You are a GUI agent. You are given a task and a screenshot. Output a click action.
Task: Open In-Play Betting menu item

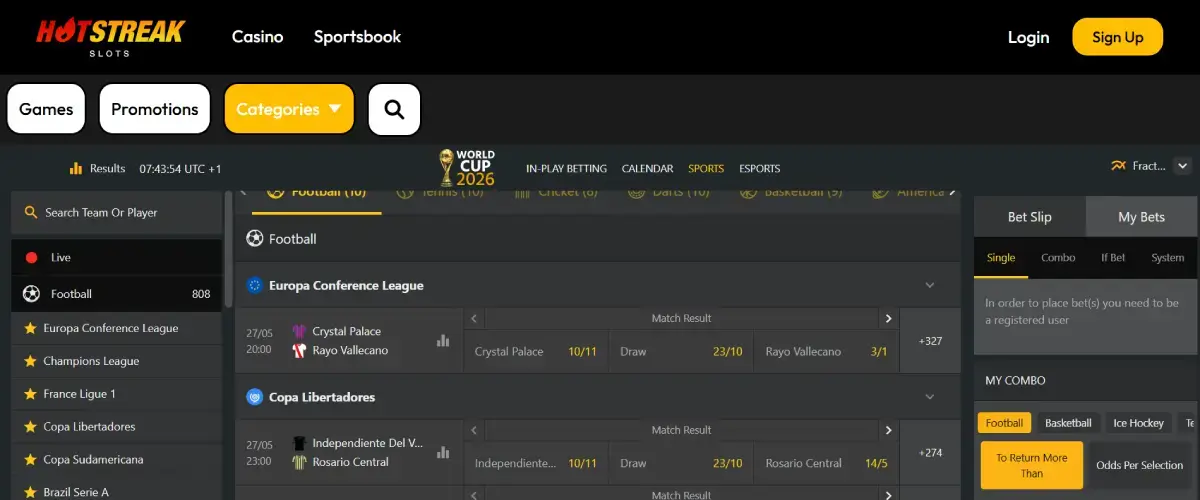566,169
